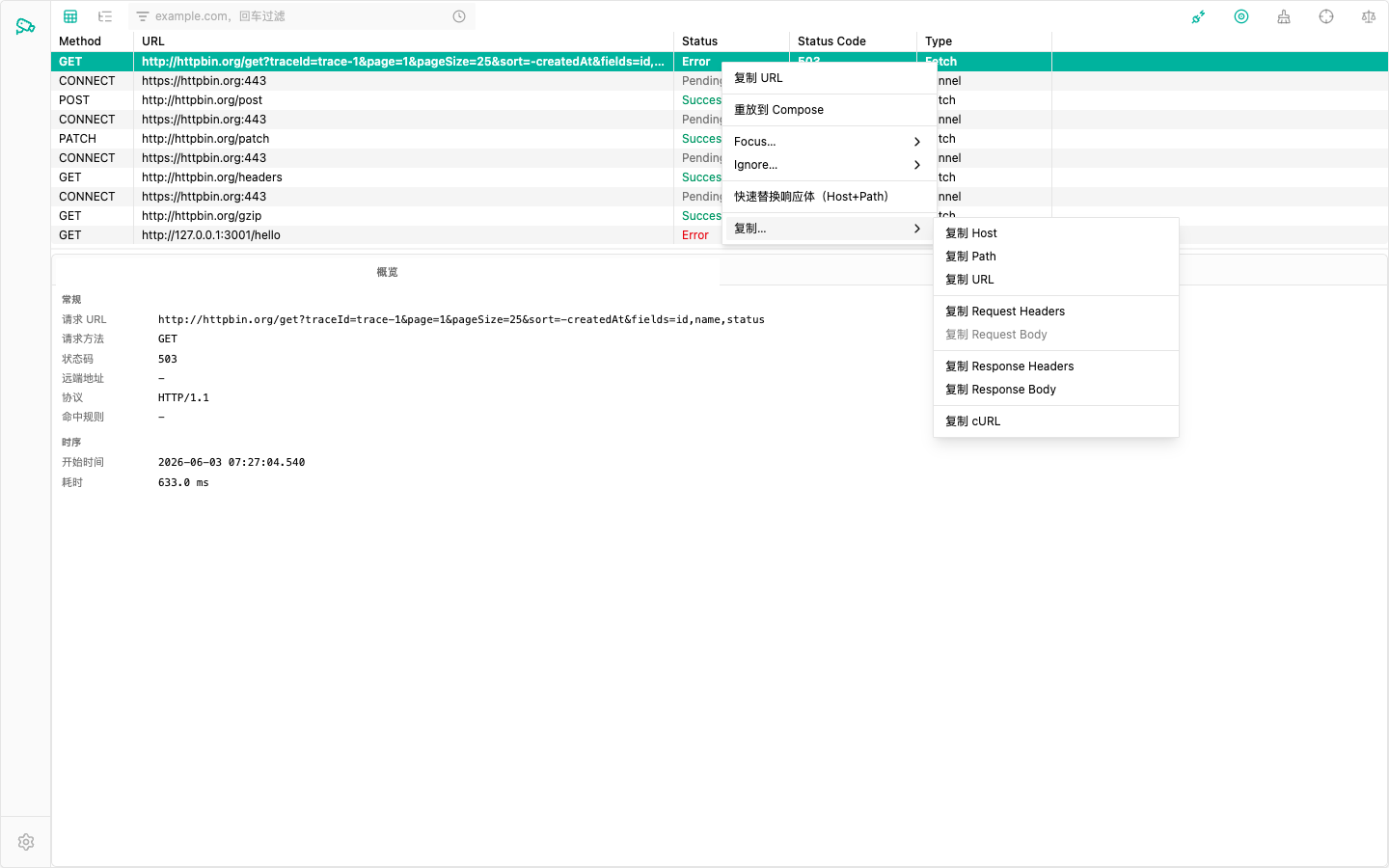The image size is (1389, 868).
Task: Click the crosshair focus icon
Action: tap(1326, 16)
